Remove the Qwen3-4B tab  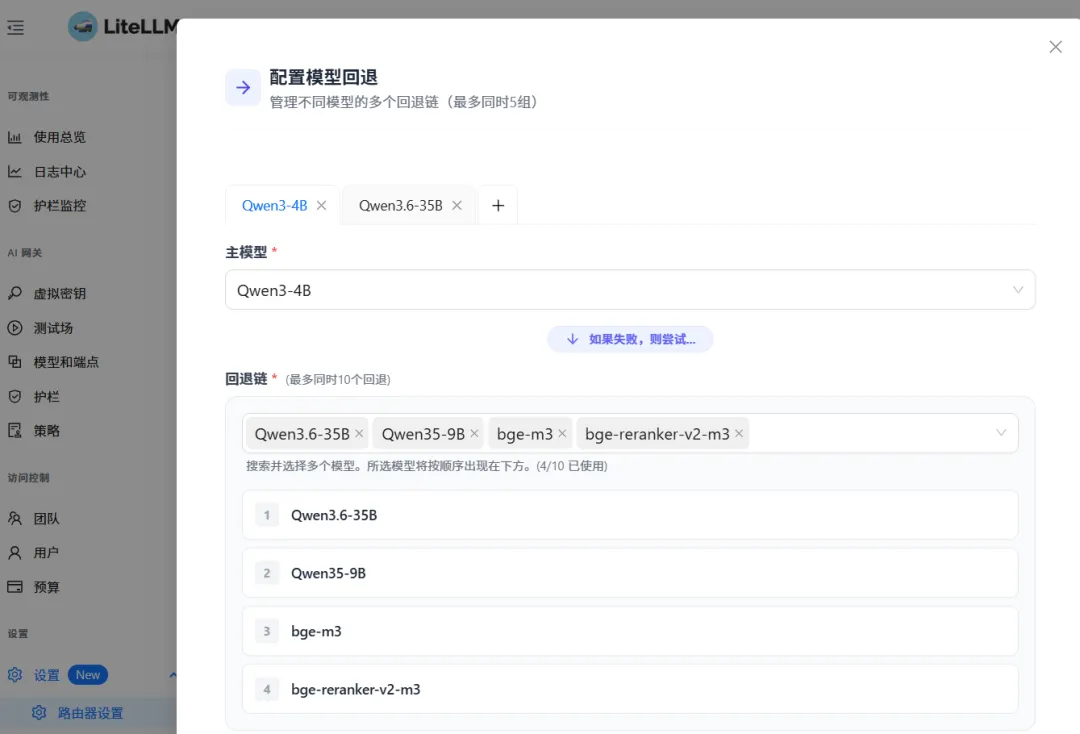coord(322,205)
